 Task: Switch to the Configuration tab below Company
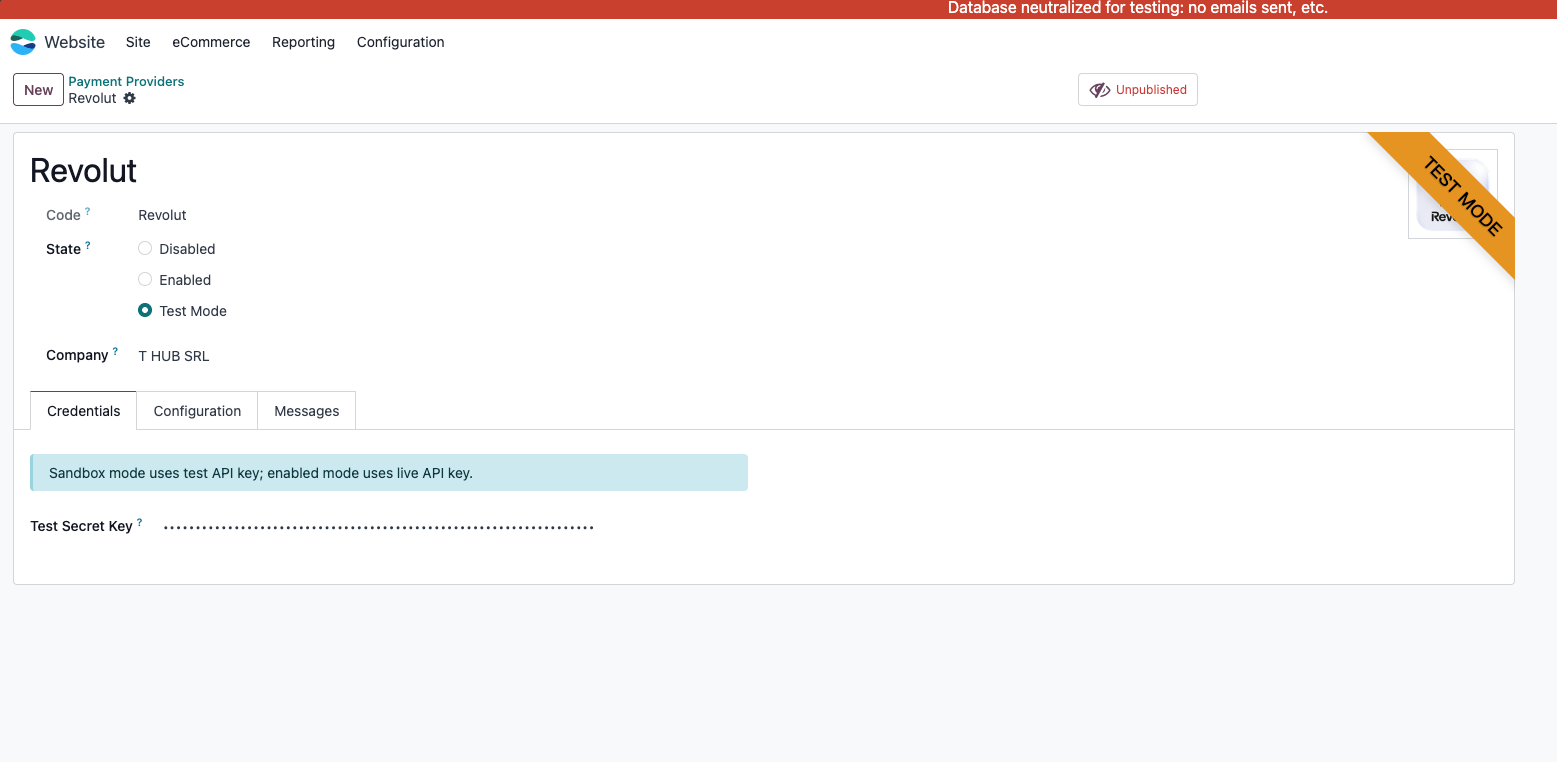point(197,411)
